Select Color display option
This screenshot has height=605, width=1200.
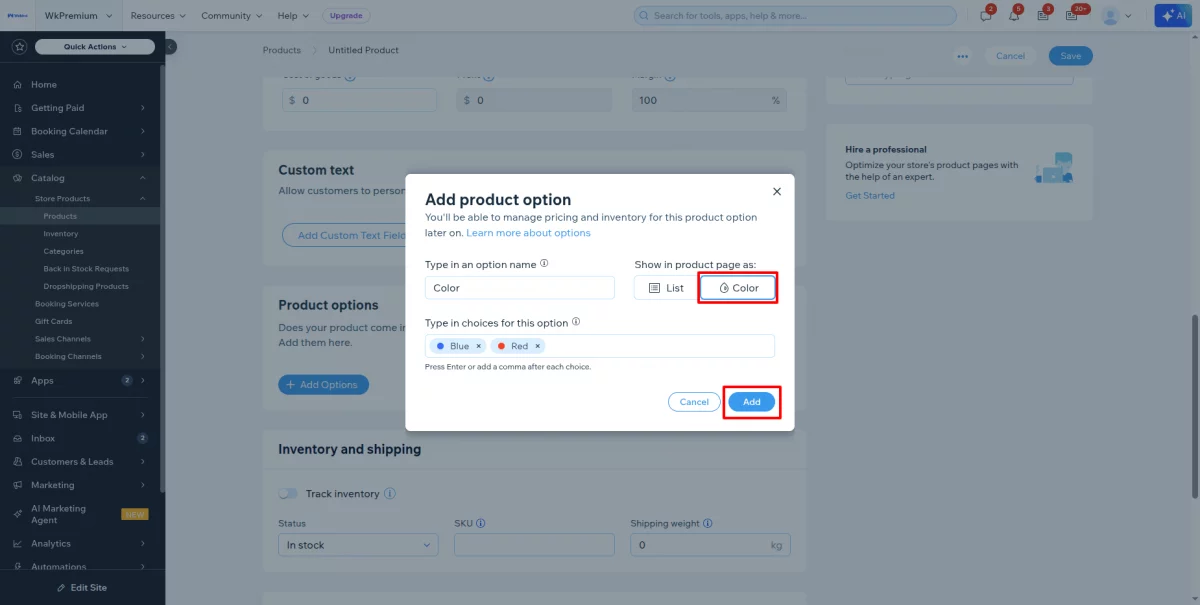click(x=738, y=288)
